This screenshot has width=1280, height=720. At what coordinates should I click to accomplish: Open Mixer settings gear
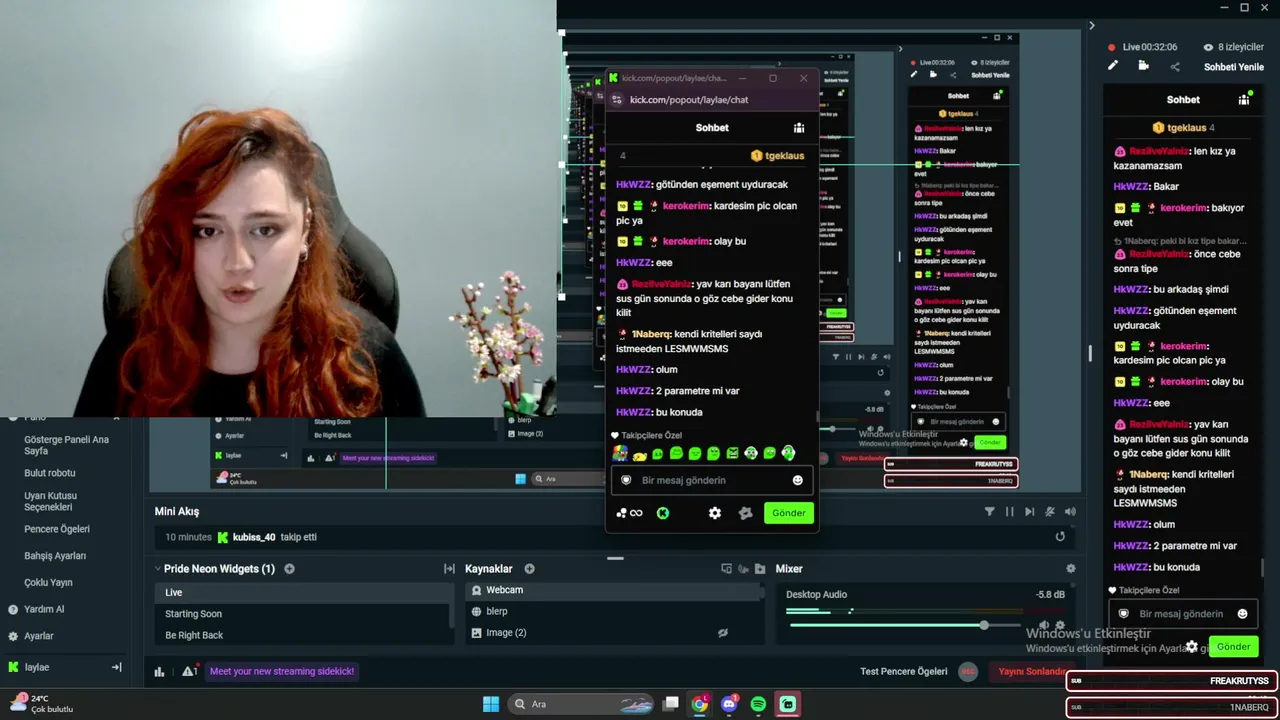click(1070, 569)
